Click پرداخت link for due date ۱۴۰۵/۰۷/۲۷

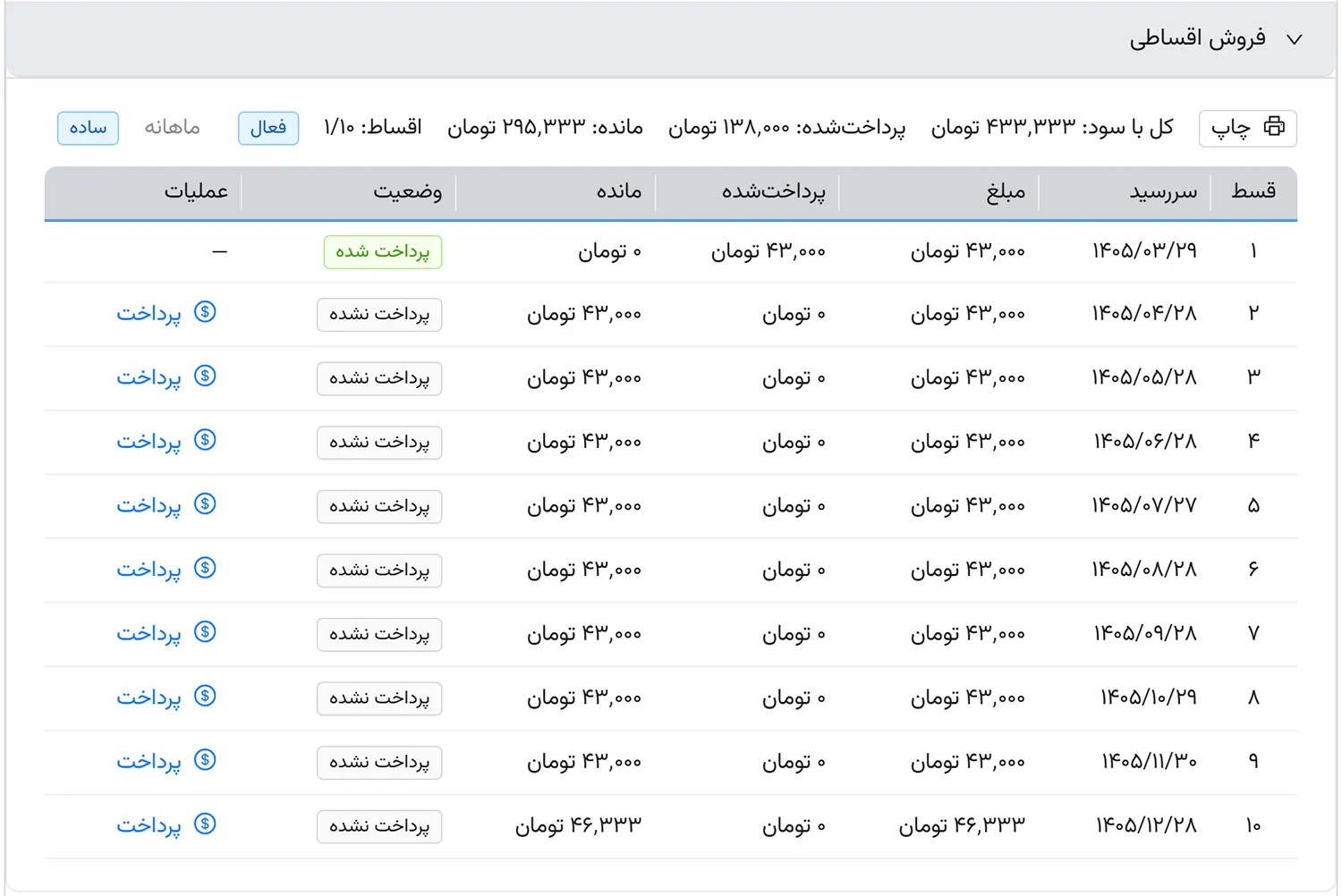click(x=149, y=506)
